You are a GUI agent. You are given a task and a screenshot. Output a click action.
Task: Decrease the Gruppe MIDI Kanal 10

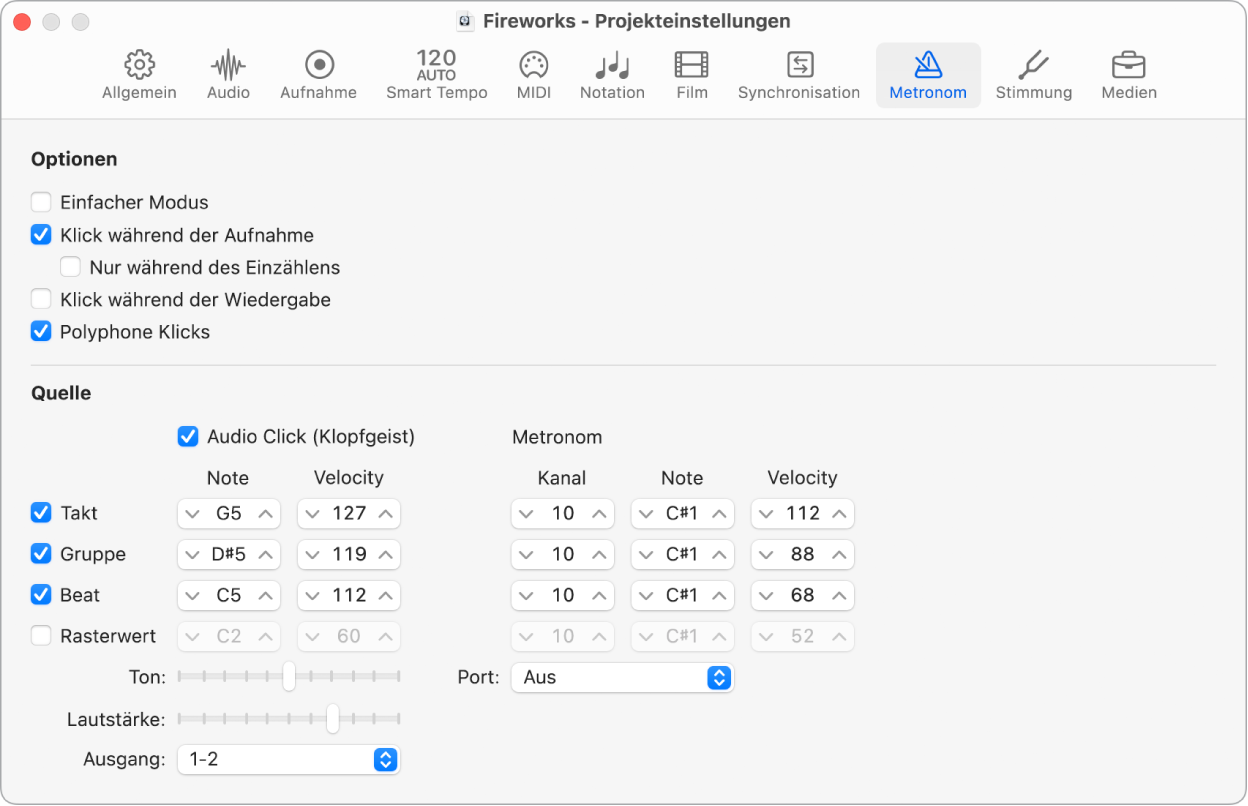point(526,555)
